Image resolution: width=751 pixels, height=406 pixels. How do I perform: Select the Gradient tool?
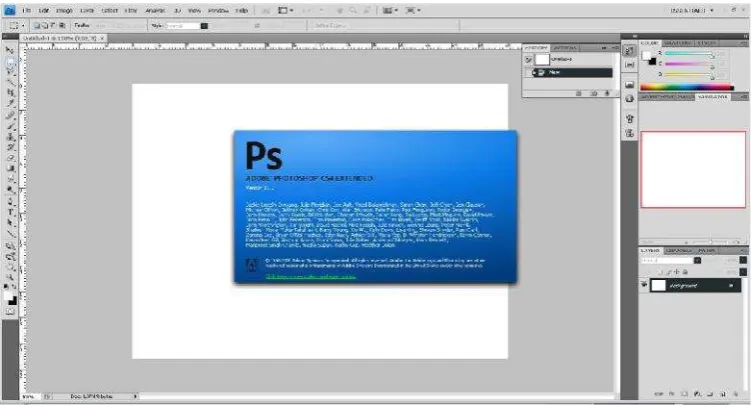click(x=10, y=168)
